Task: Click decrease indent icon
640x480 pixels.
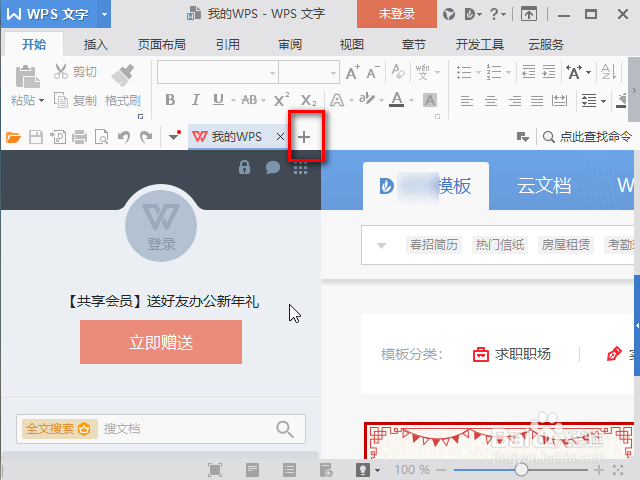Action: (529, 72)
